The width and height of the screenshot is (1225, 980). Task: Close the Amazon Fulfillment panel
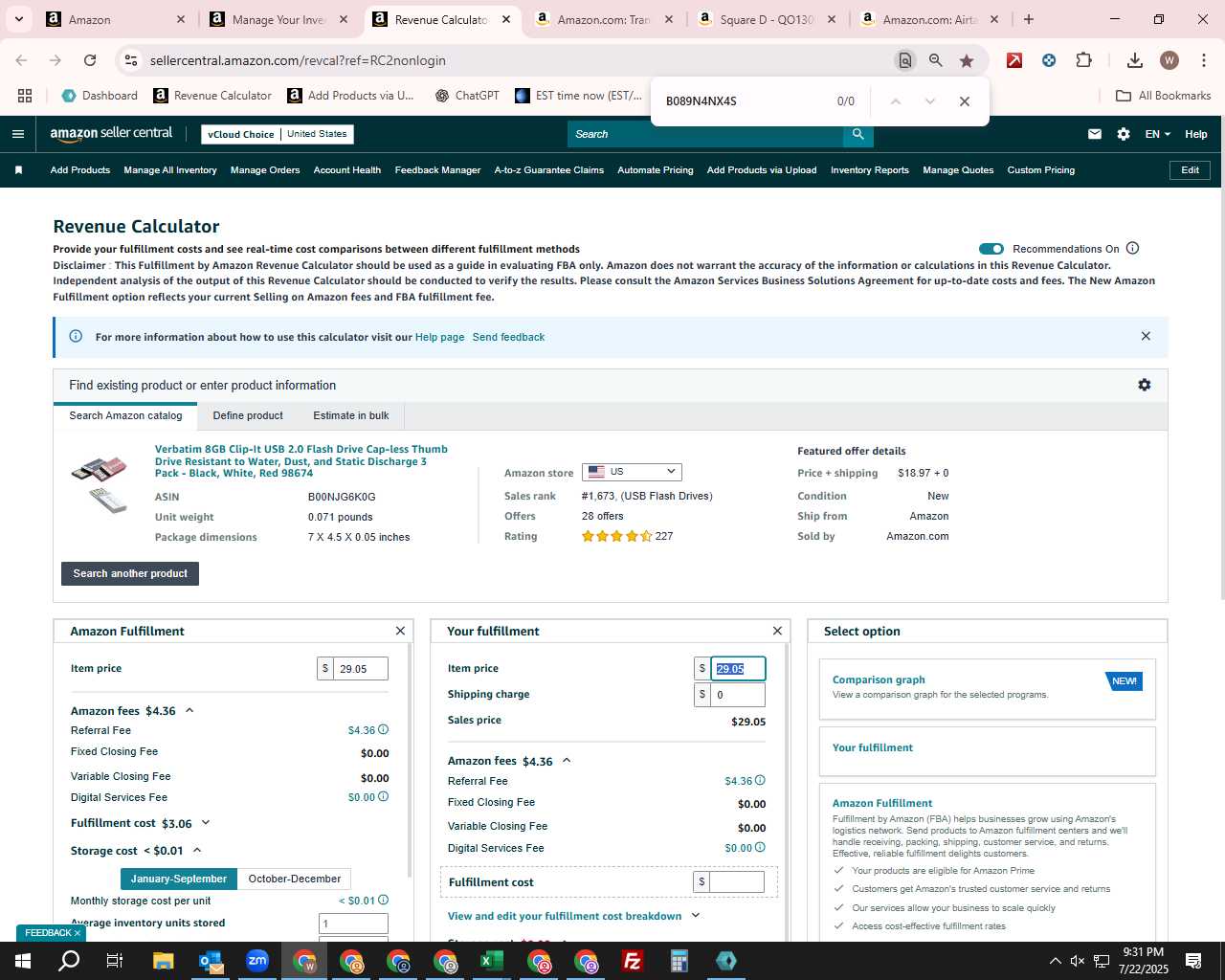click(x=400, y=631)
